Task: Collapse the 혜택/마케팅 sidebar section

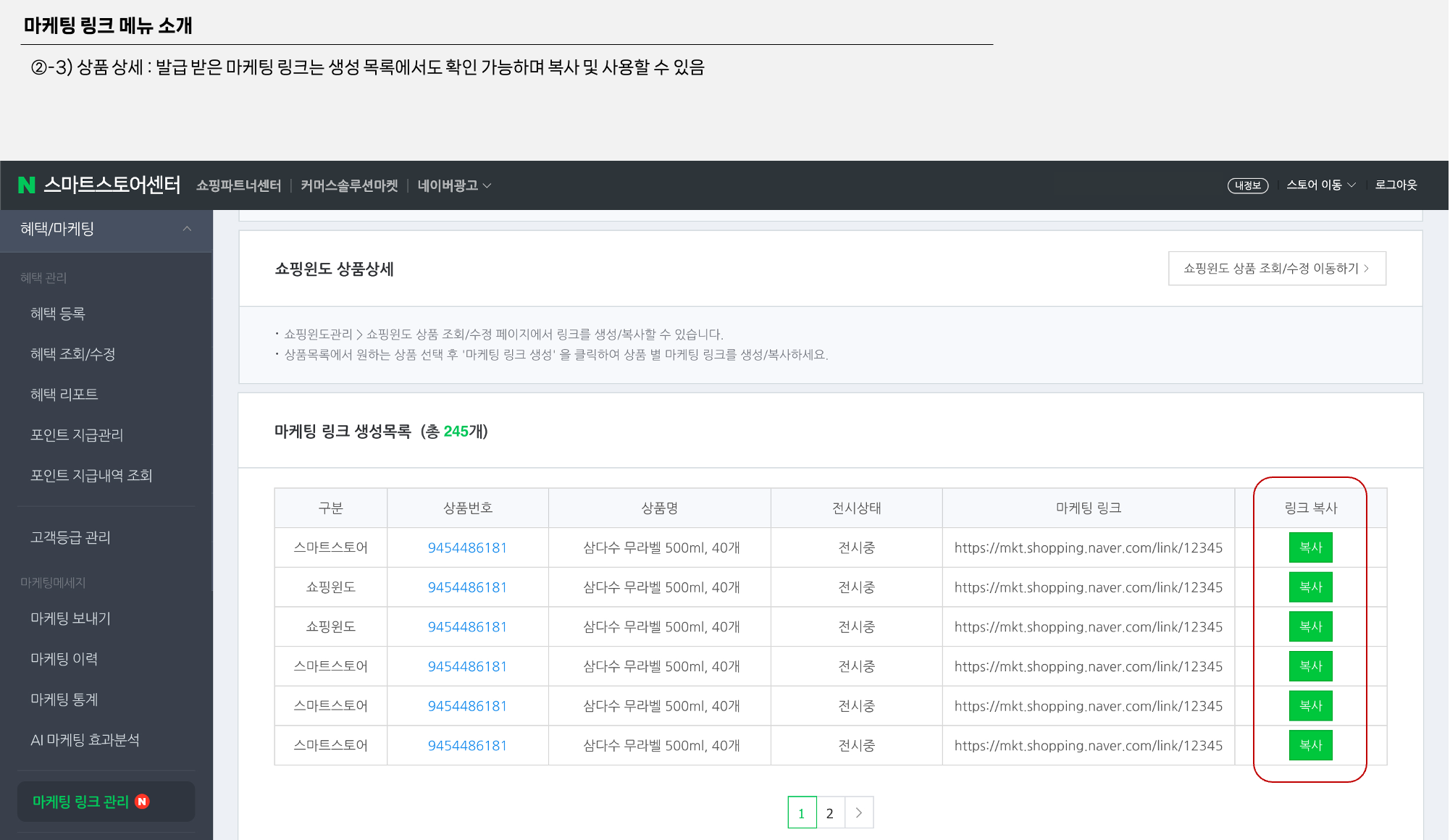Action: (187, 229)
